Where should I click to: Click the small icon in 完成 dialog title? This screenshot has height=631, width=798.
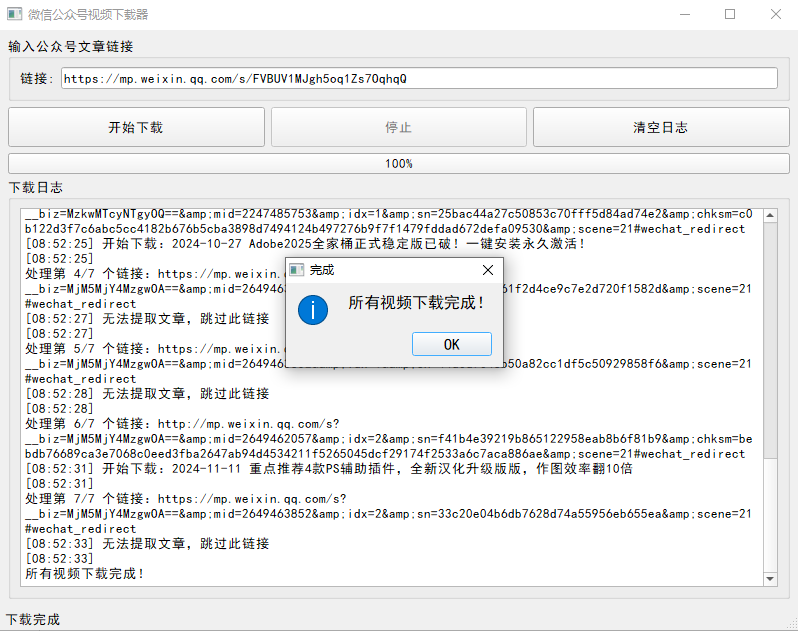coord(297,270)
